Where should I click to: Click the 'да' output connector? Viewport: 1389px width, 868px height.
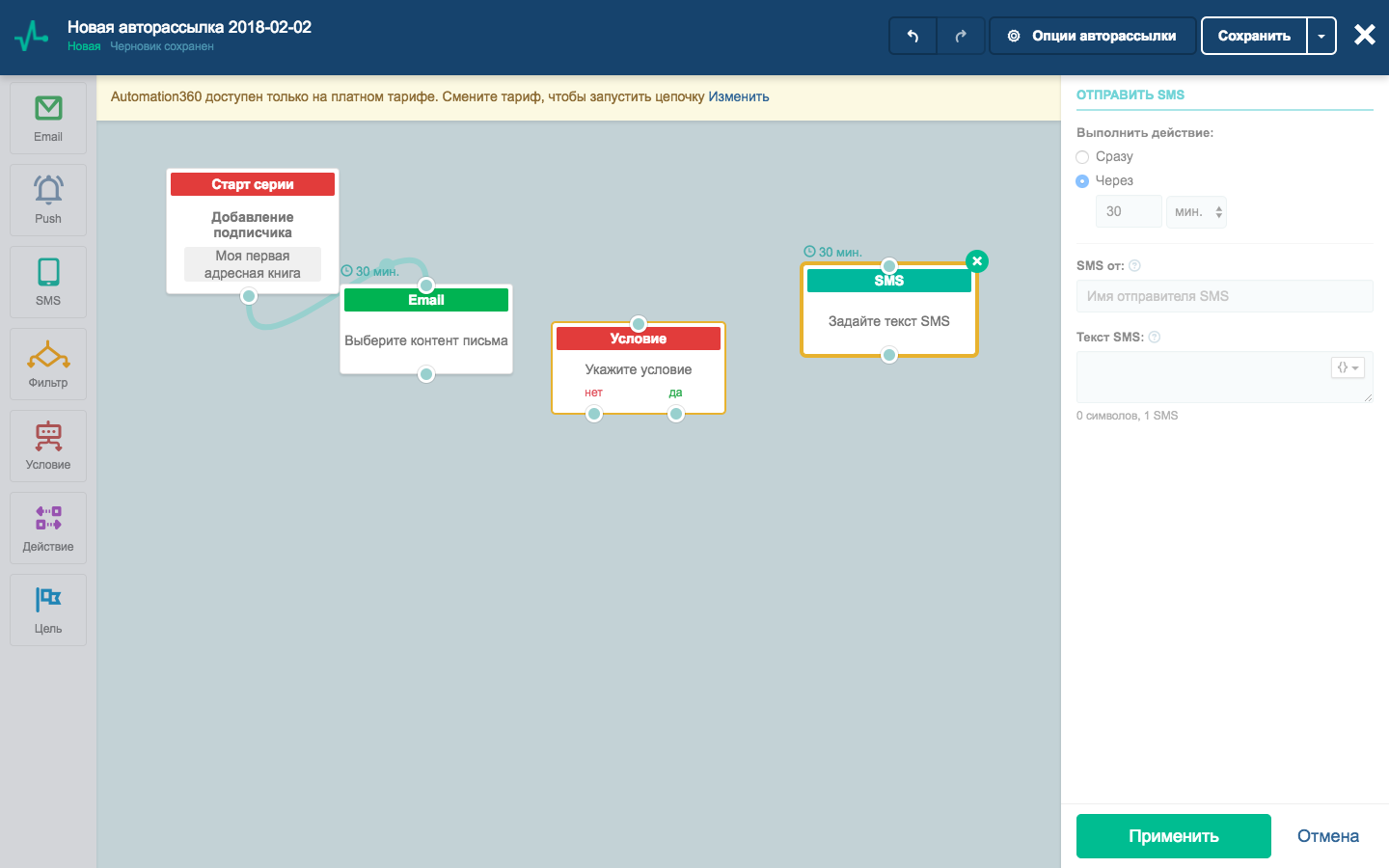[676, 414]
